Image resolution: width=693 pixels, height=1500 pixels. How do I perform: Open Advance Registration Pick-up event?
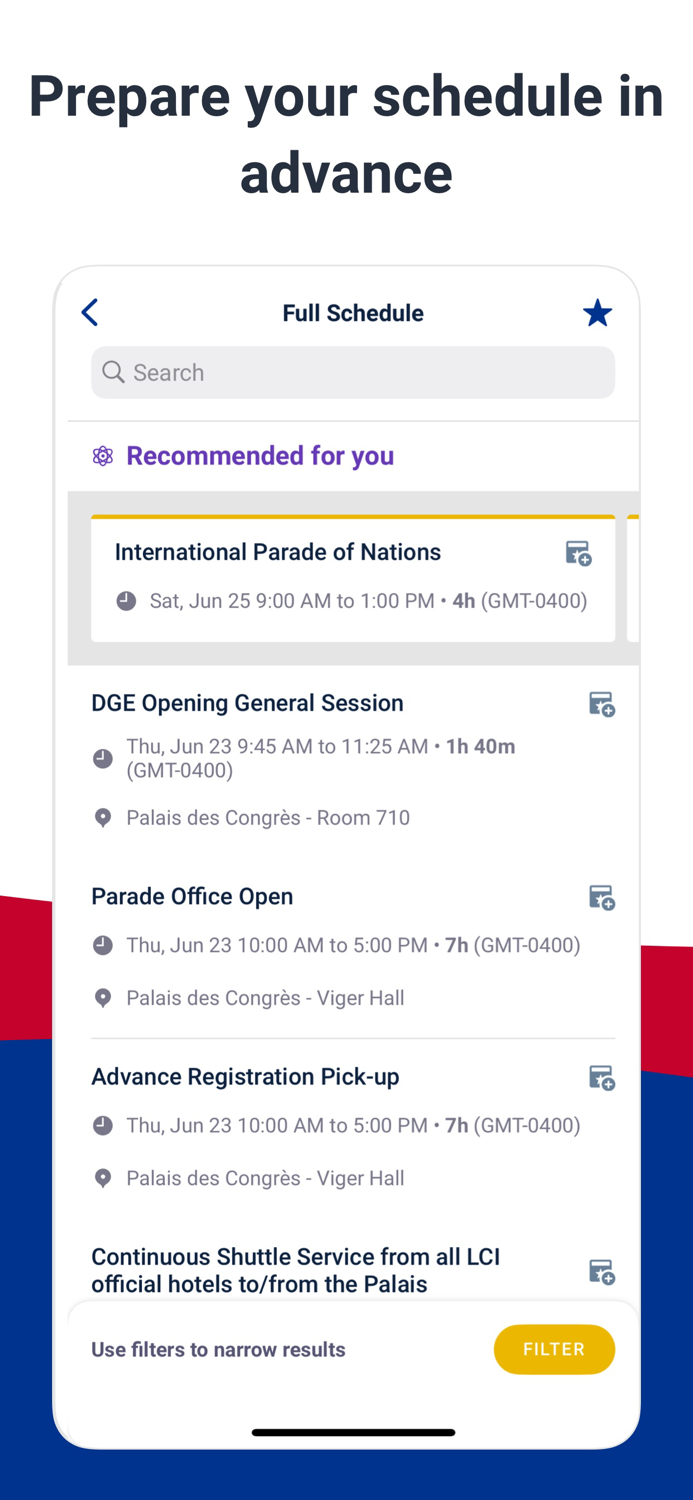click(x=245, y=1076)
